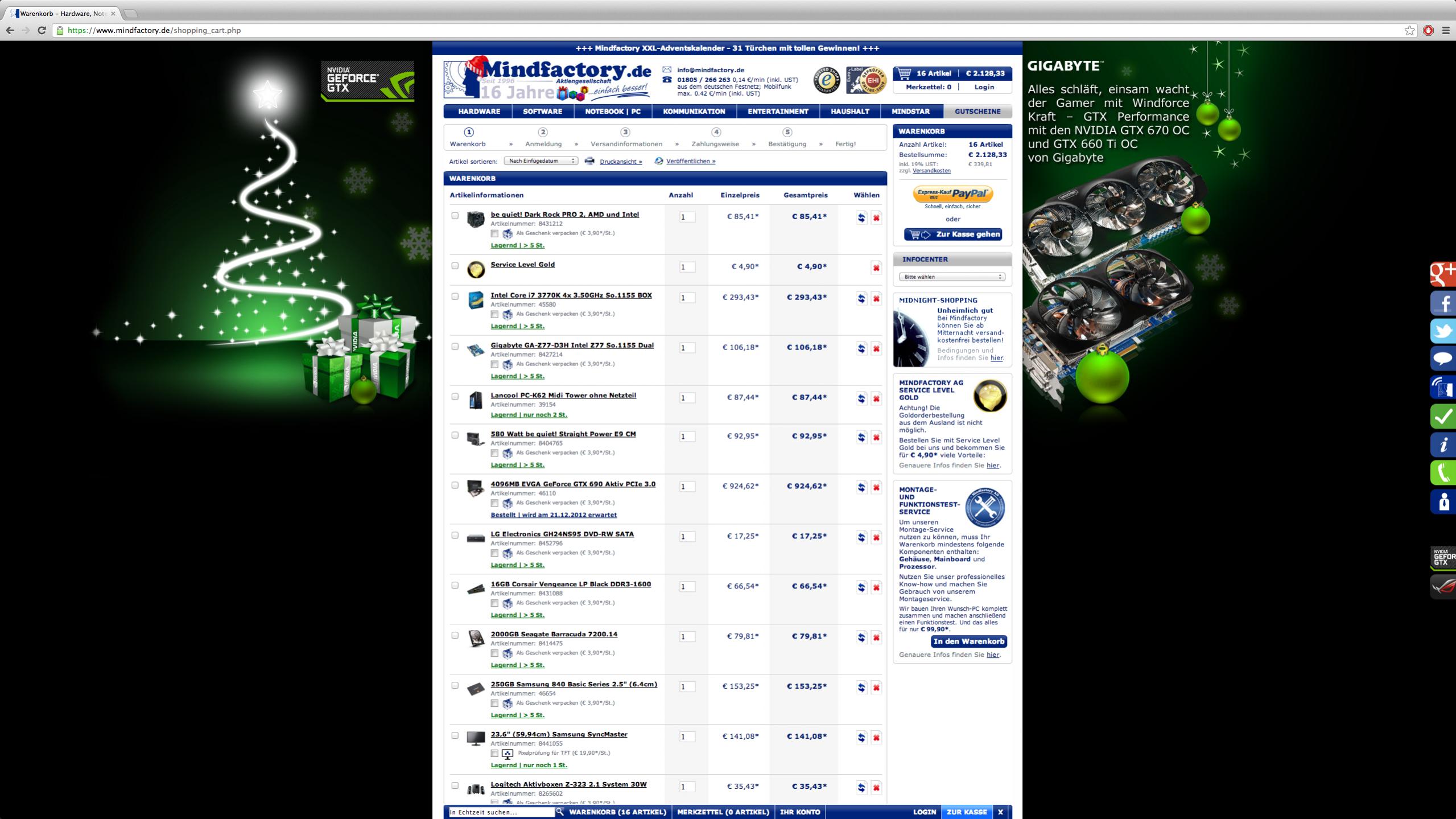The height and width of the screenshot is (819, 1456).
Task: Refresh quantity for Samsung SyncMaster monitor
Action: pos(861,738)
